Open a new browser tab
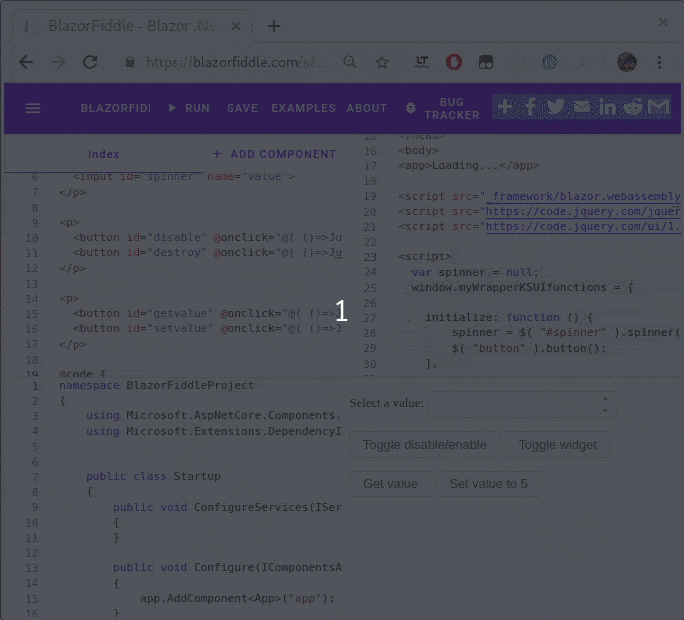 coord(274,26)
